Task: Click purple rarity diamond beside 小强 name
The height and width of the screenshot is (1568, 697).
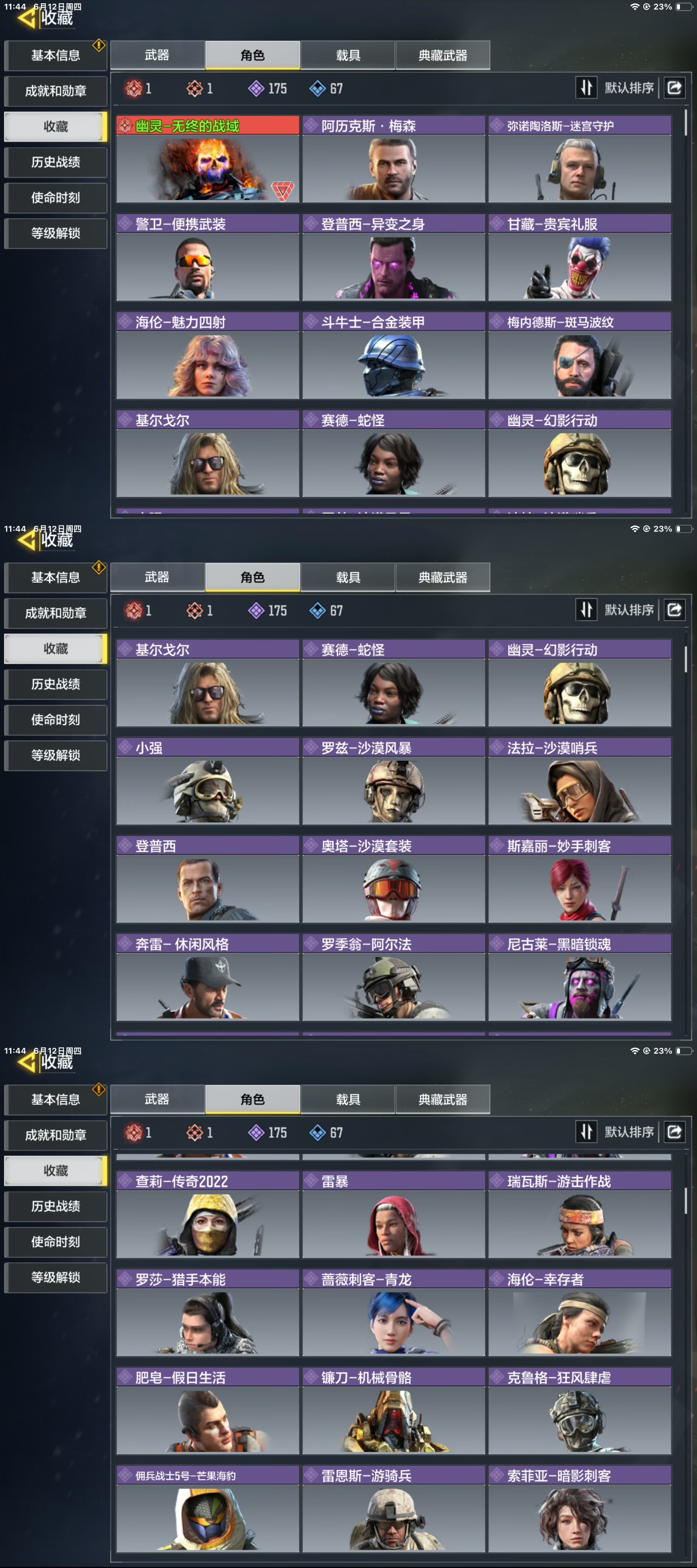Action: 126,747
